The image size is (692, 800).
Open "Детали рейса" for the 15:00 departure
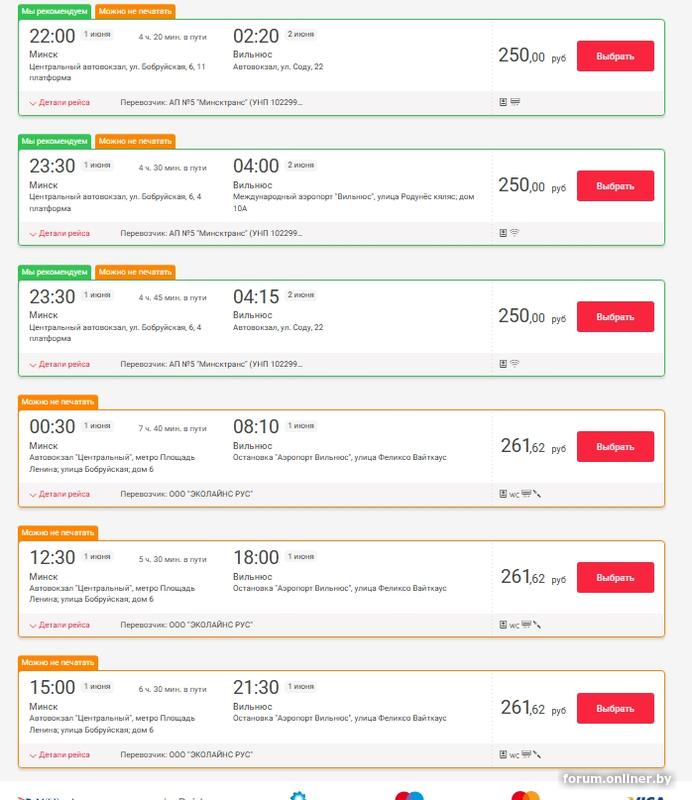[60, 755]
